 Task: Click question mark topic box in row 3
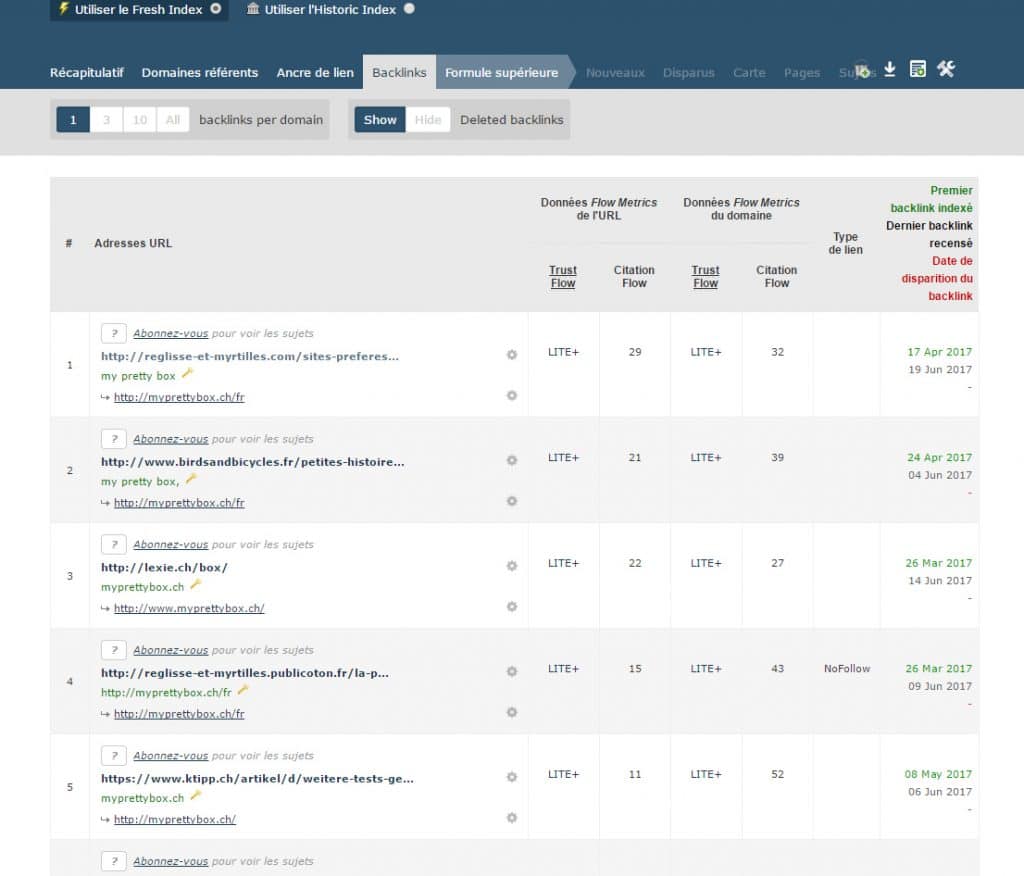[x=114, y=544]
